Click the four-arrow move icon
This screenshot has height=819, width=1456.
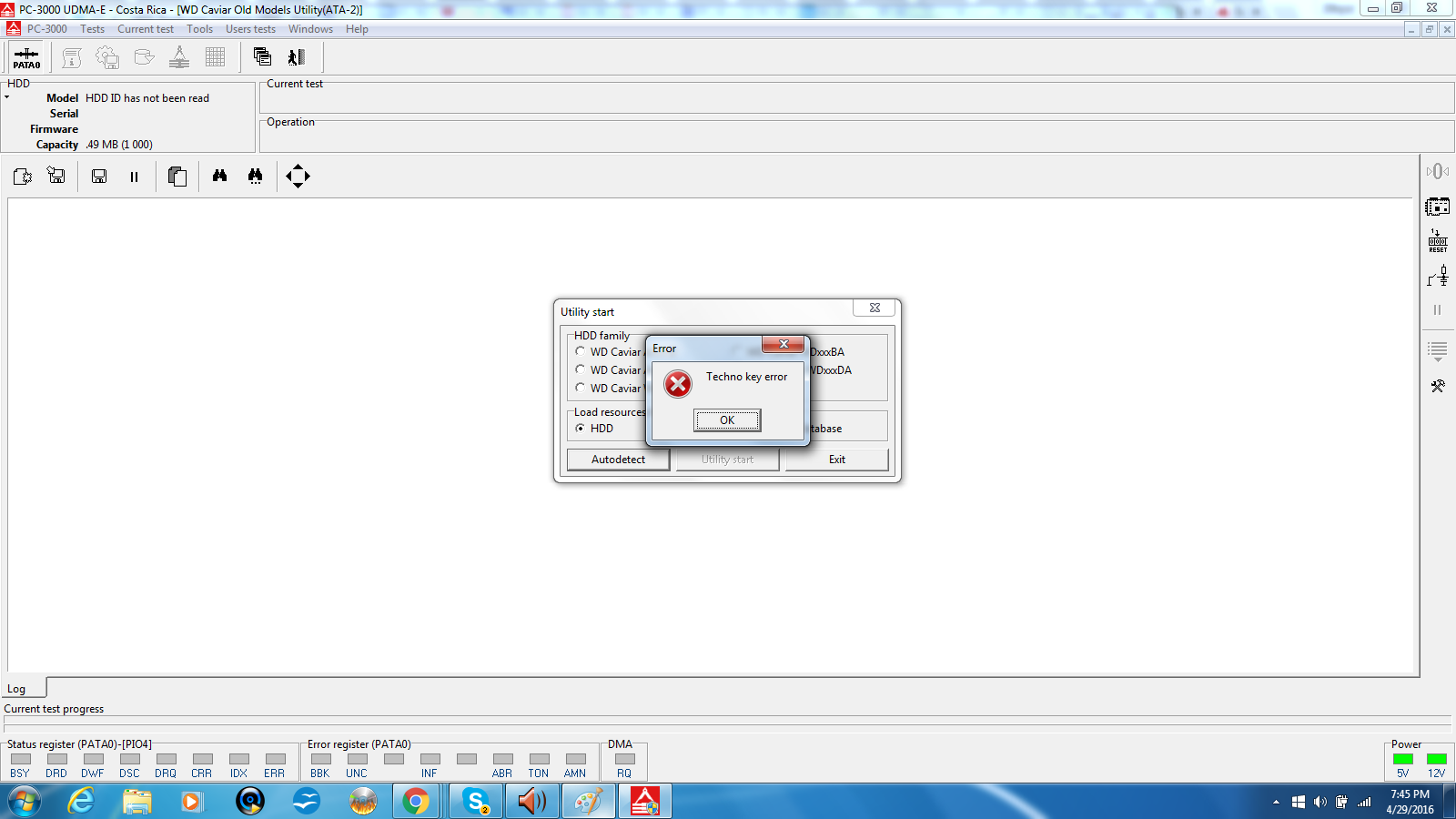[x=298, y=176]
